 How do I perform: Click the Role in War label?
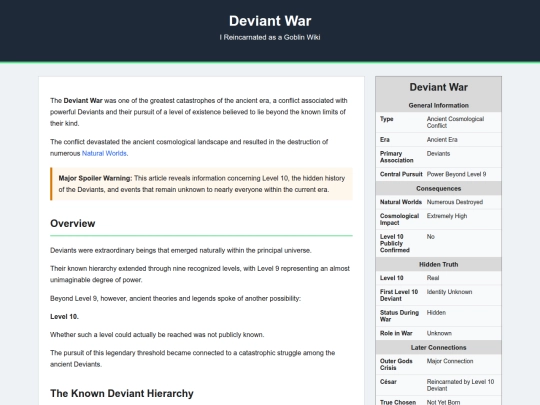point(396,333)
